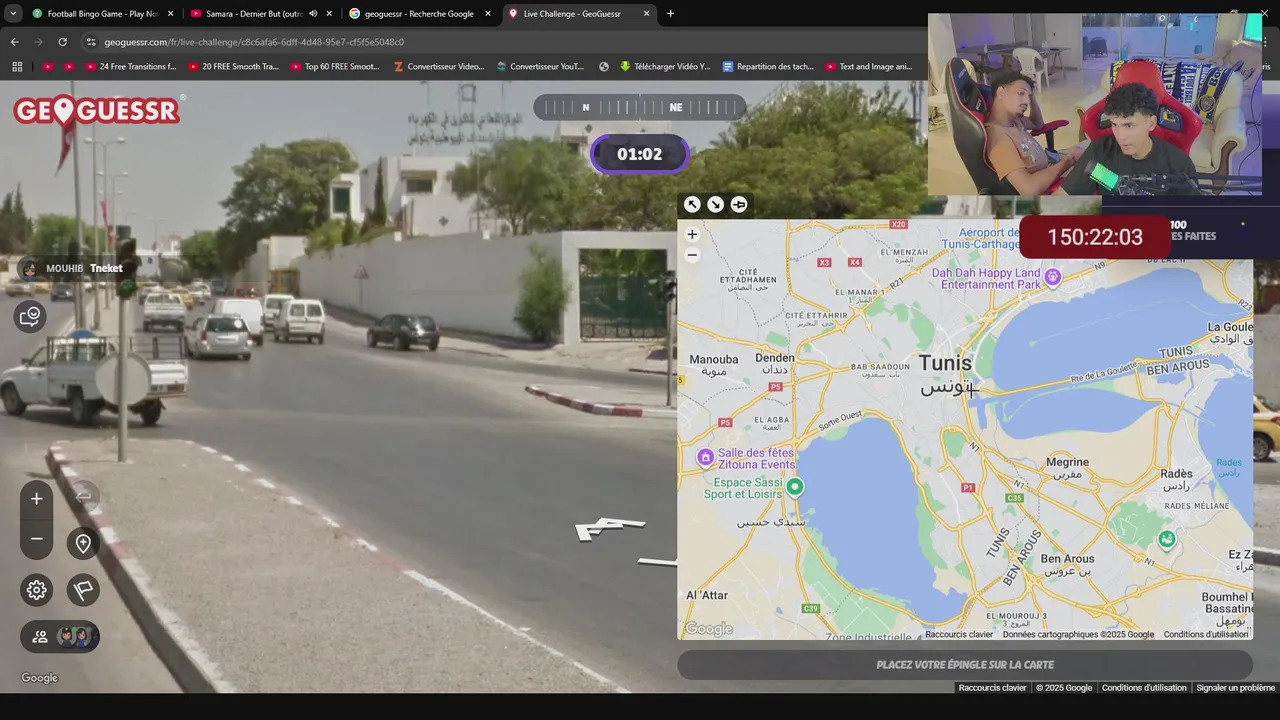Screen dimensions: 1280x720
Task: Zoom out the street view with minus
Action: click(37, 539)
